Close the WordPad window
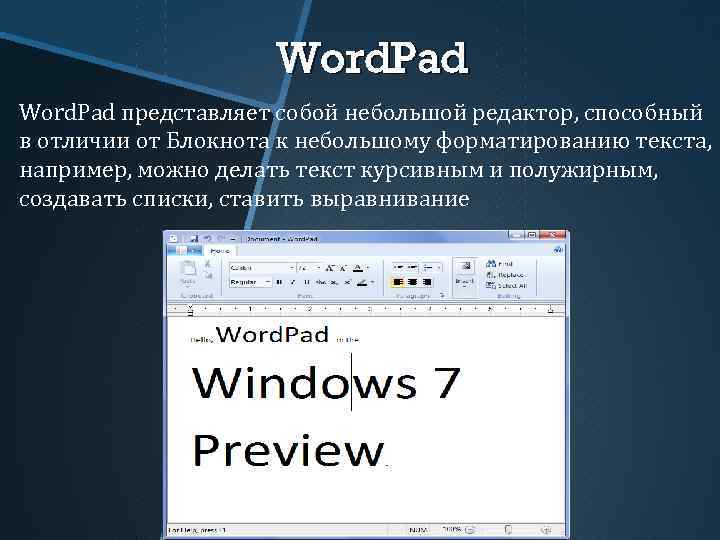 [x=552, y=235]
